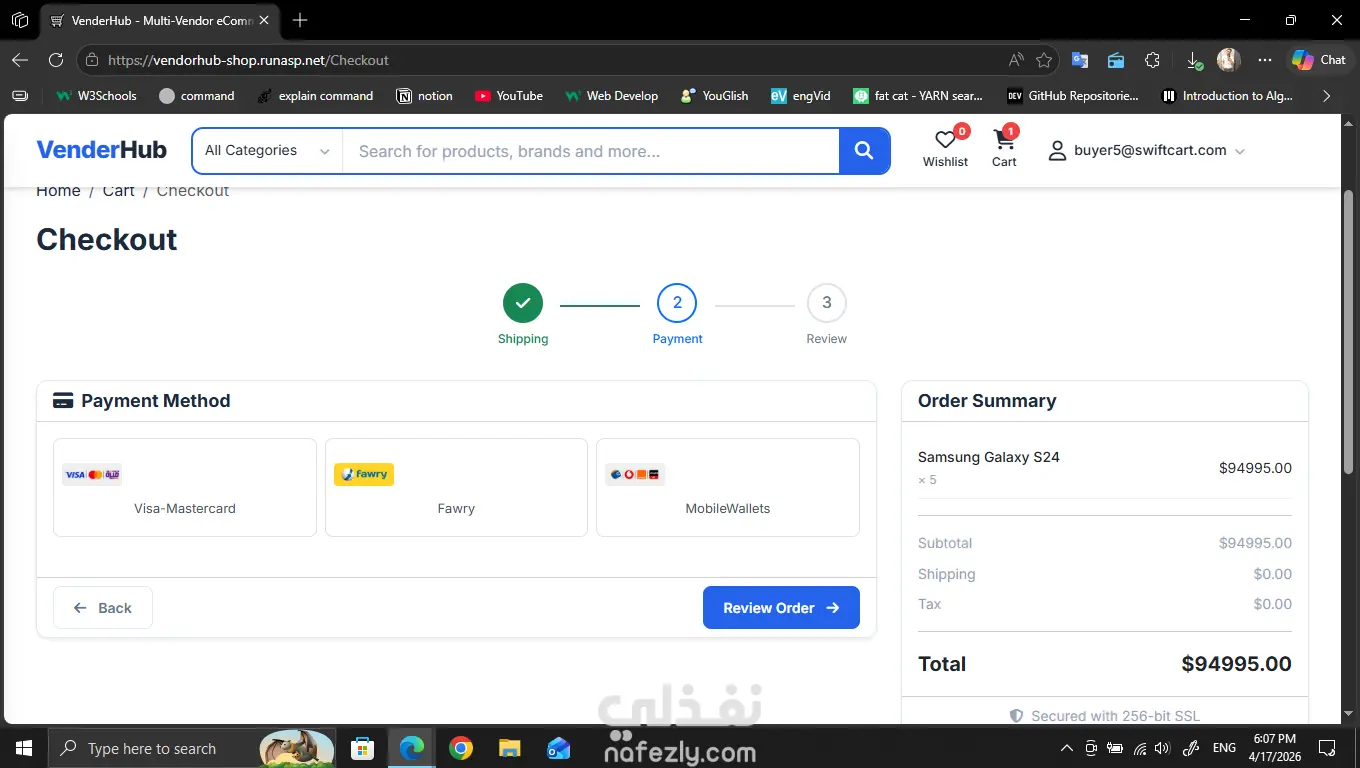Click the ENG language indicator
The width and height of the screenshot is (1360, 768).
pyautogui.click(x=1224, y=748)
